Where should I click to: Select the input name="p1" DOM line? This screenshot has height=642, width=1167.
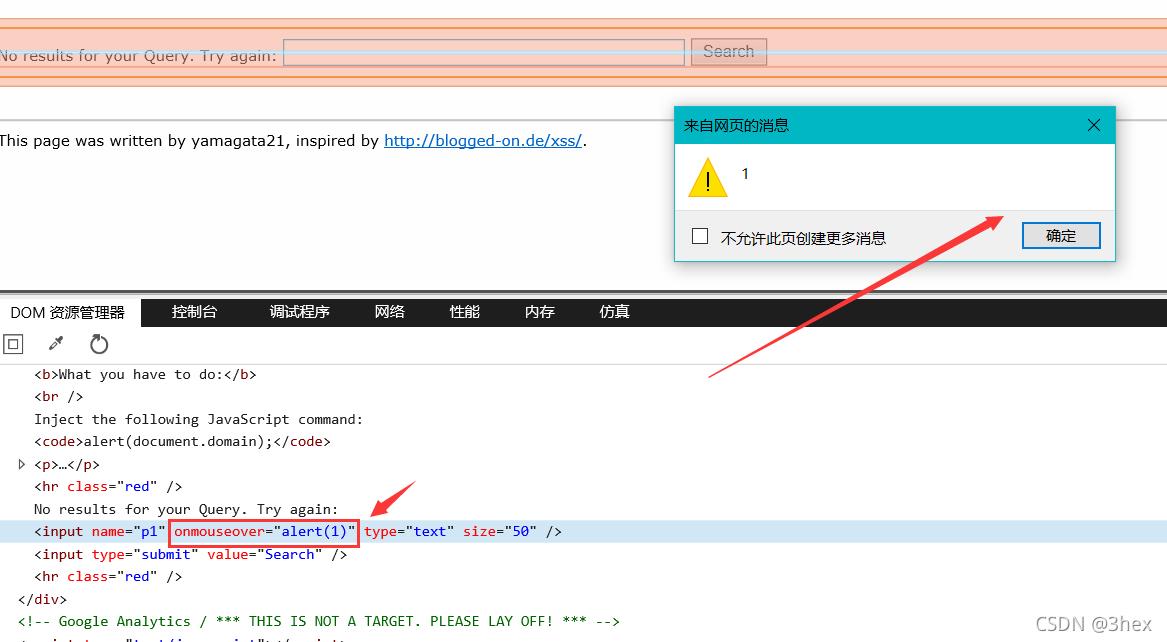(100, 531)
